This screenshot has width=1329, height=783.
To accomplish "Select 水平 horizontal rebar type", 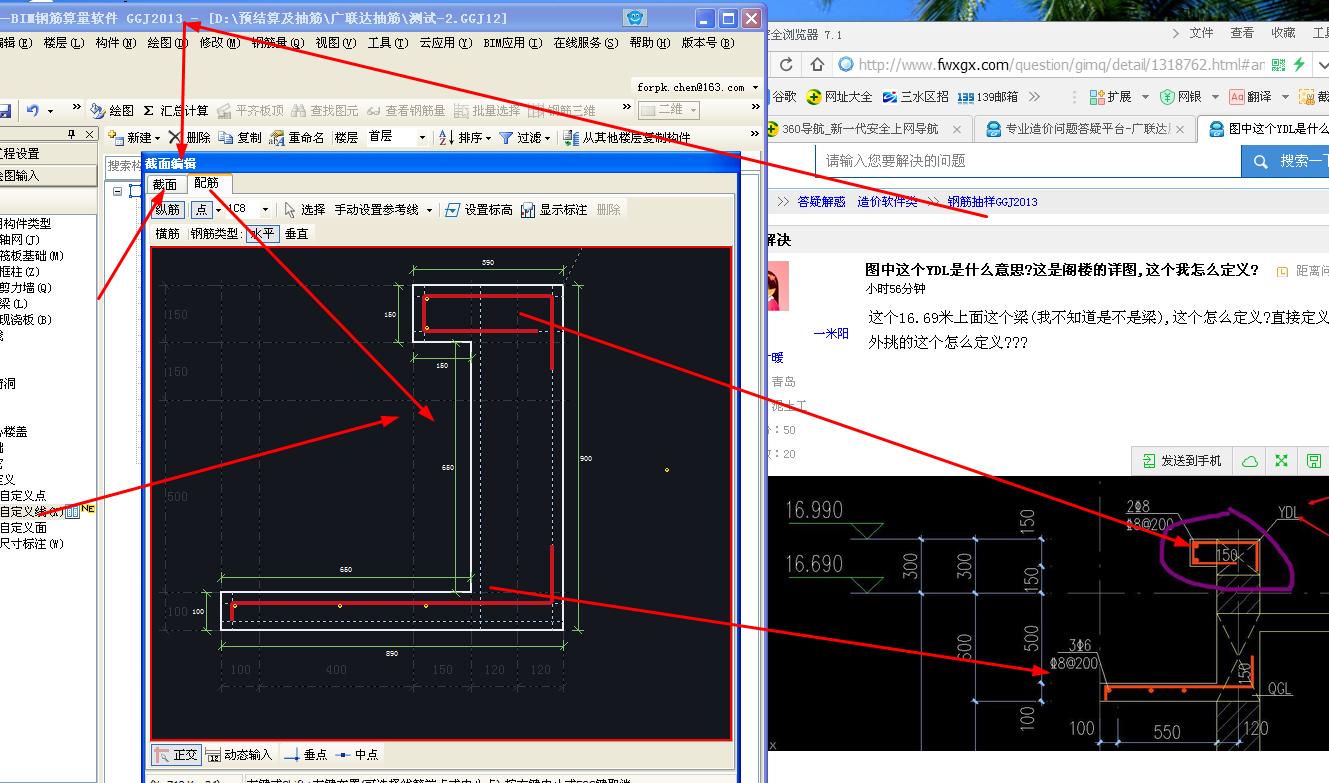I will (x=262, y=233).
